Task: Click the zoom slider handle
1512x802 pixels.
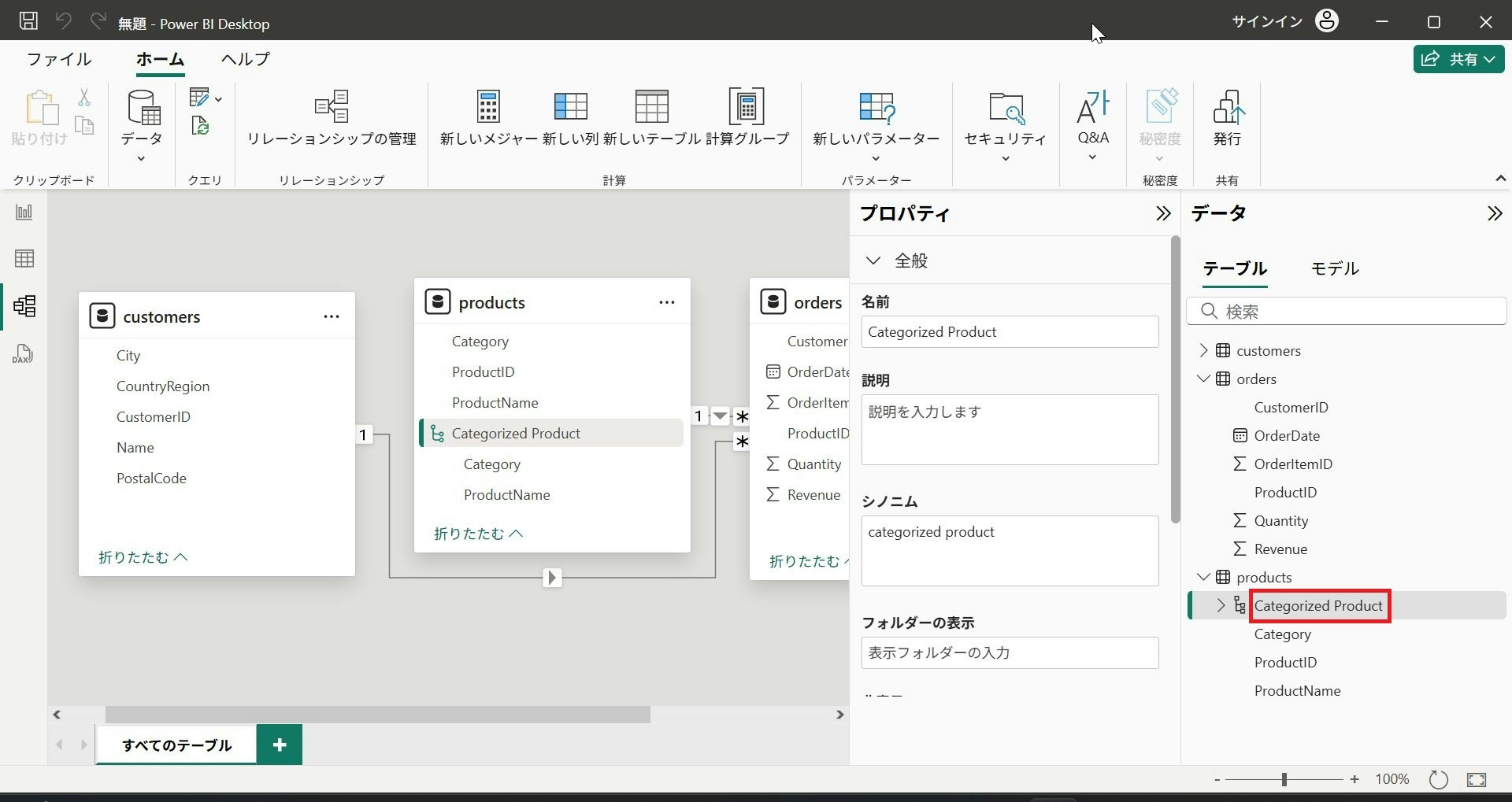Action: click(x=1284, y=779)
